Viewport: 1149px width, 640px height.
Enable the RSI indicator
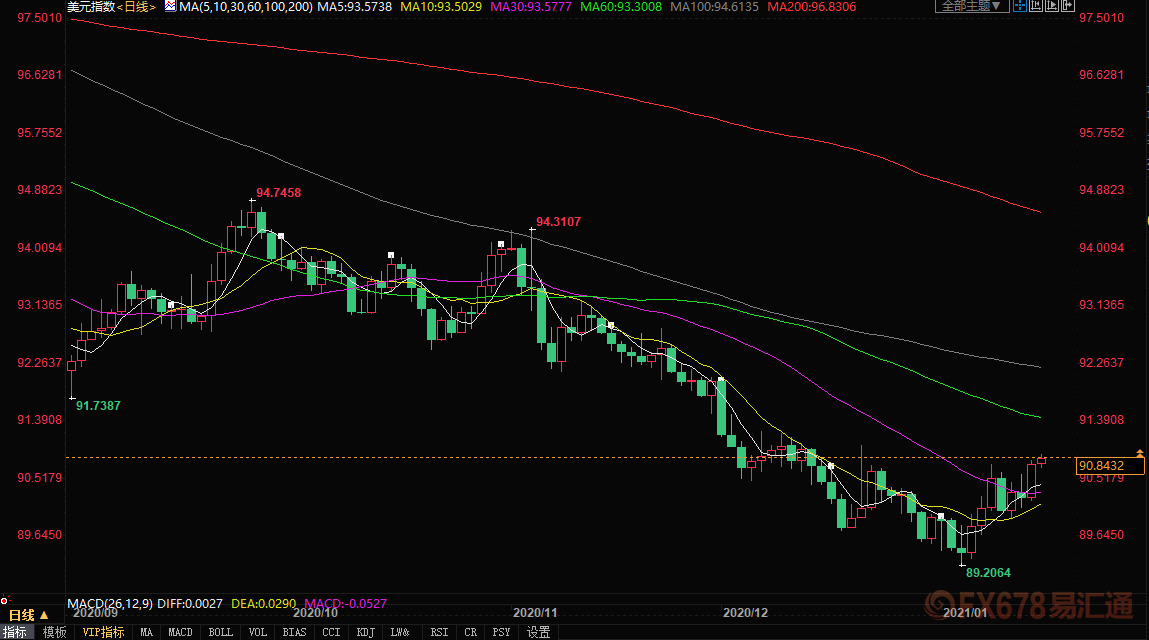(x=439, y=632)
